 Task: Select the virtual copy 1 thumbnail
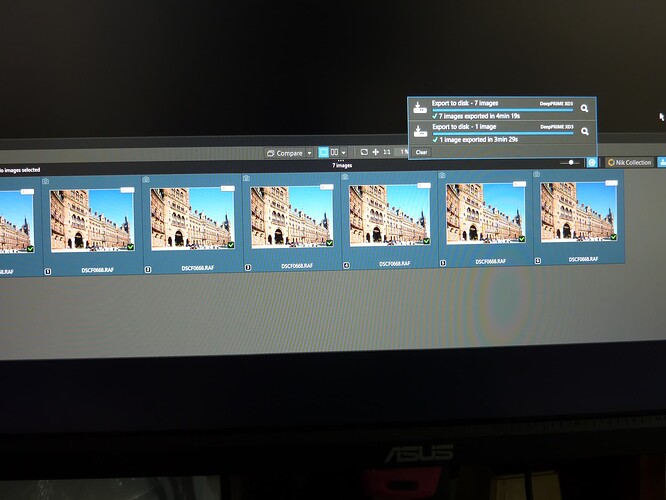(92, 220)
